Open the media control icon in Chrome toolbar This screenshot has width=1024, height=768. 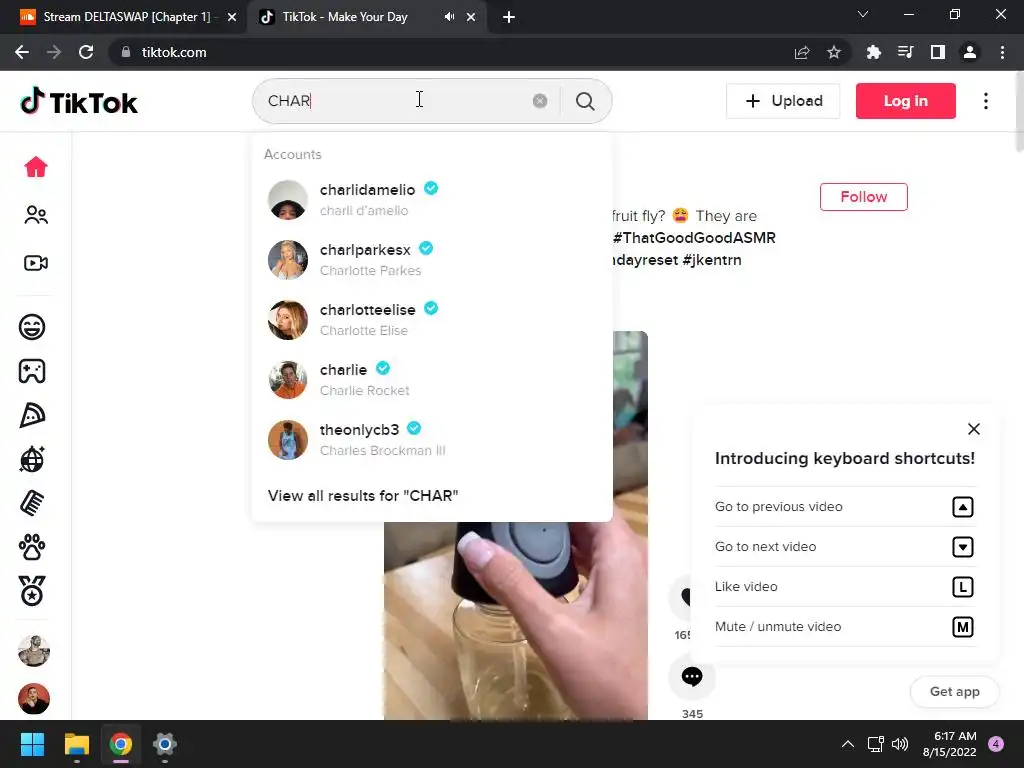905,52
